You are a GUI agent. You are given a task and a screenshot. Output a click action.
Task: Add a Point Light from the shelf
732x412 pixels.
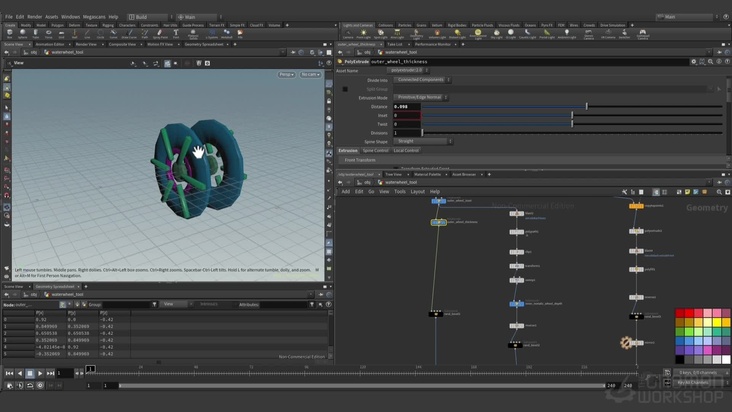tap(363, 34)
